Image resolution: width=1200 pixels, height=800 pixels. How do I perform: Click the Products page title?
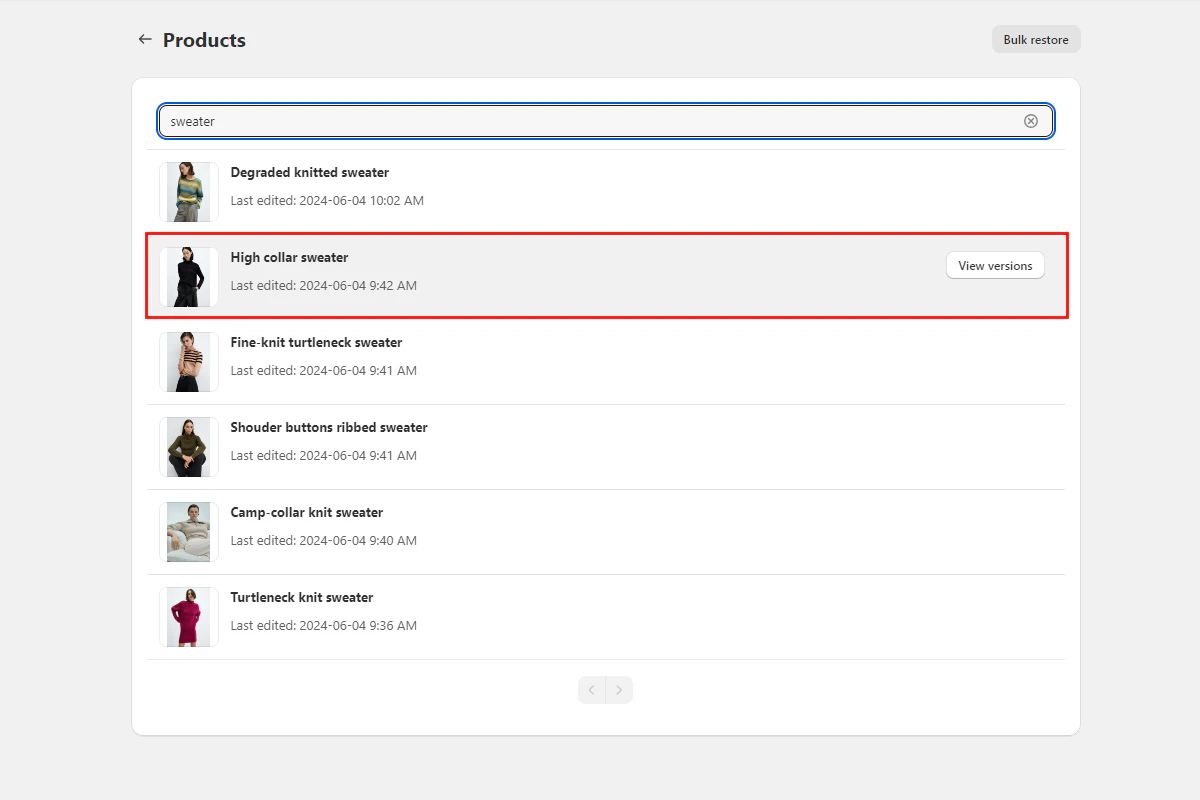tap(203, 40)
